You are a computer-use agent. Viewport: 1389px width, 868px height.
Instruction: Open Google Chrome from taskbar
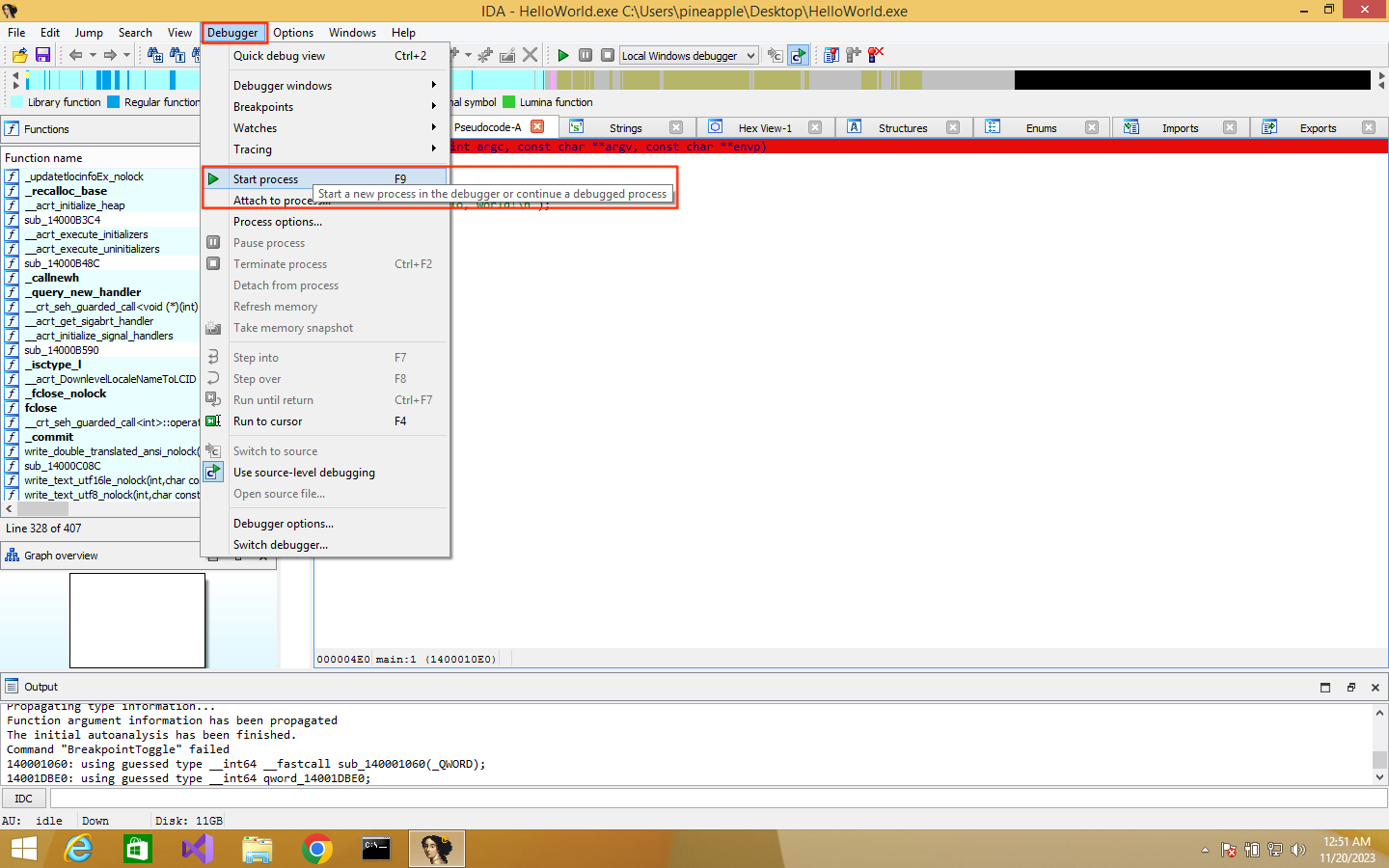(316, 849)
